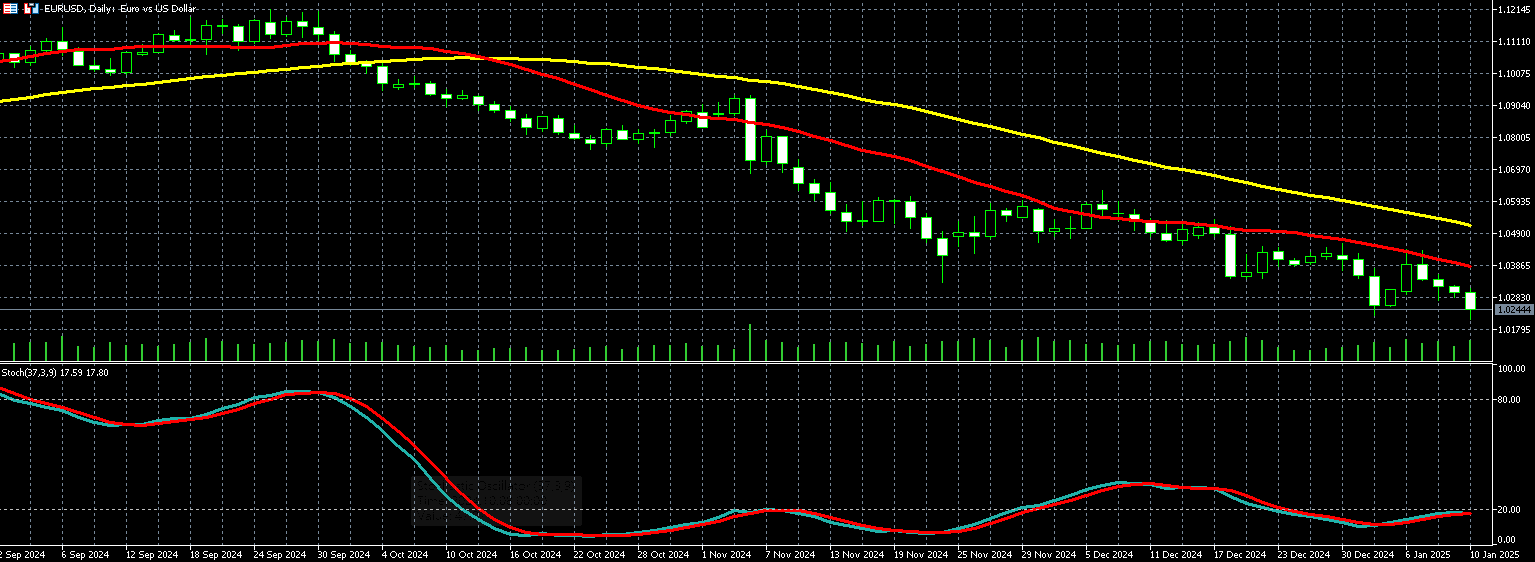Image resolution: width=1535 pixels, height=562 pixels.
Task: Click the 1.09040 price scale label
Action: [x=1512, y=106]
